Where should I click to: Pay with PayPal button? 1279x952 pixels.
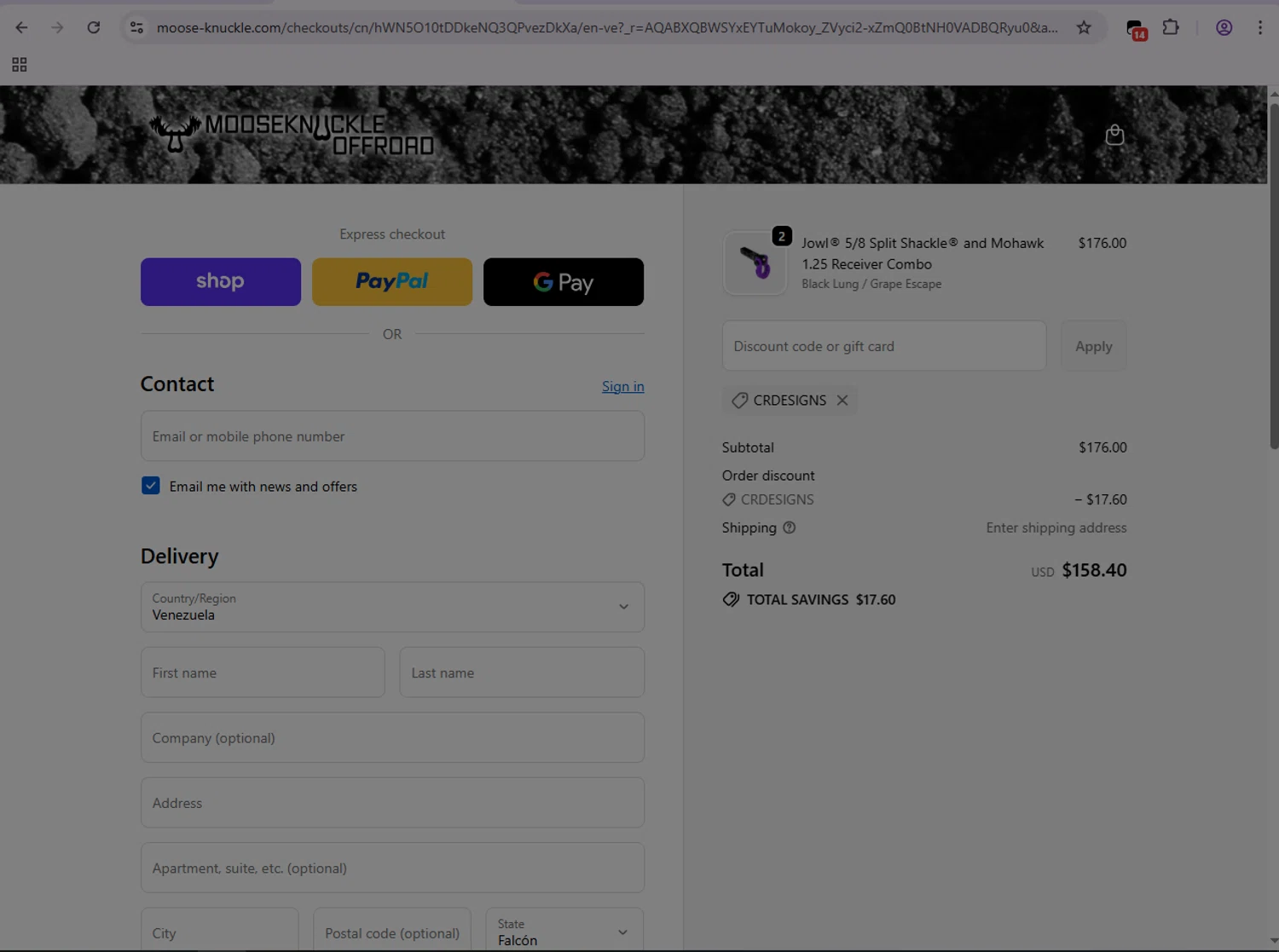tap(392, 282)
